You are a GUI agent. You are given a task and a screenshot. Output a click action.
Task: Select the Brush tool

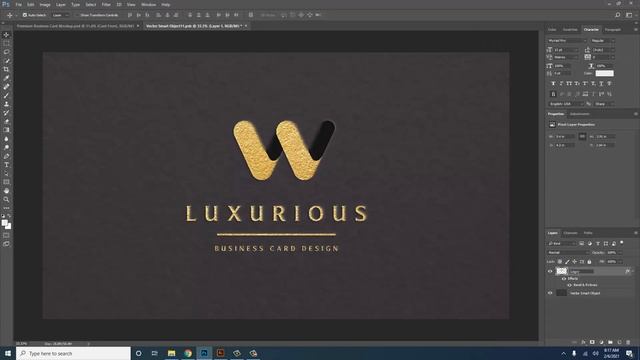point(6,96)
